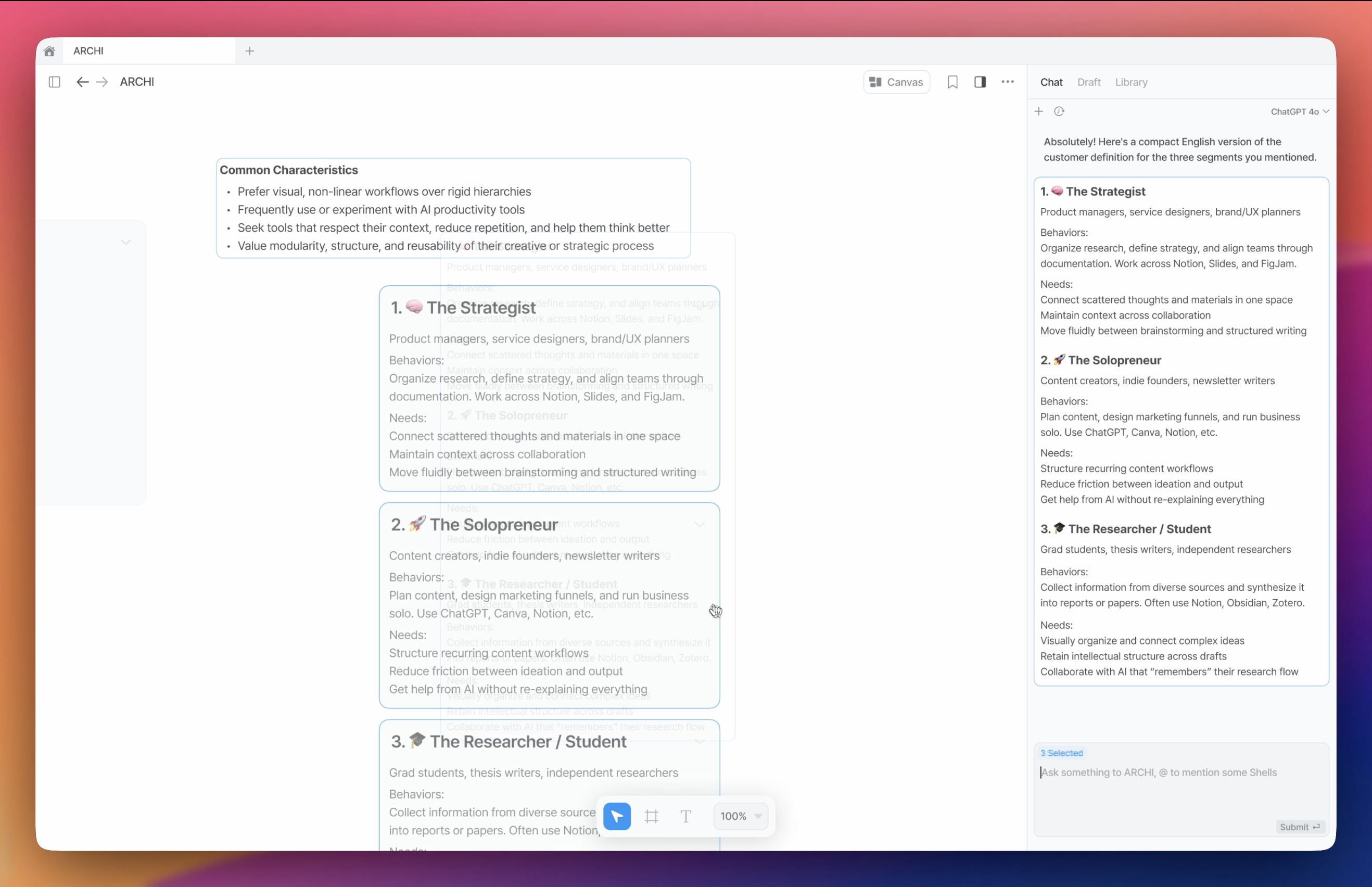
Task: Open the three-dots more options menu
Action: point(1008,82)
